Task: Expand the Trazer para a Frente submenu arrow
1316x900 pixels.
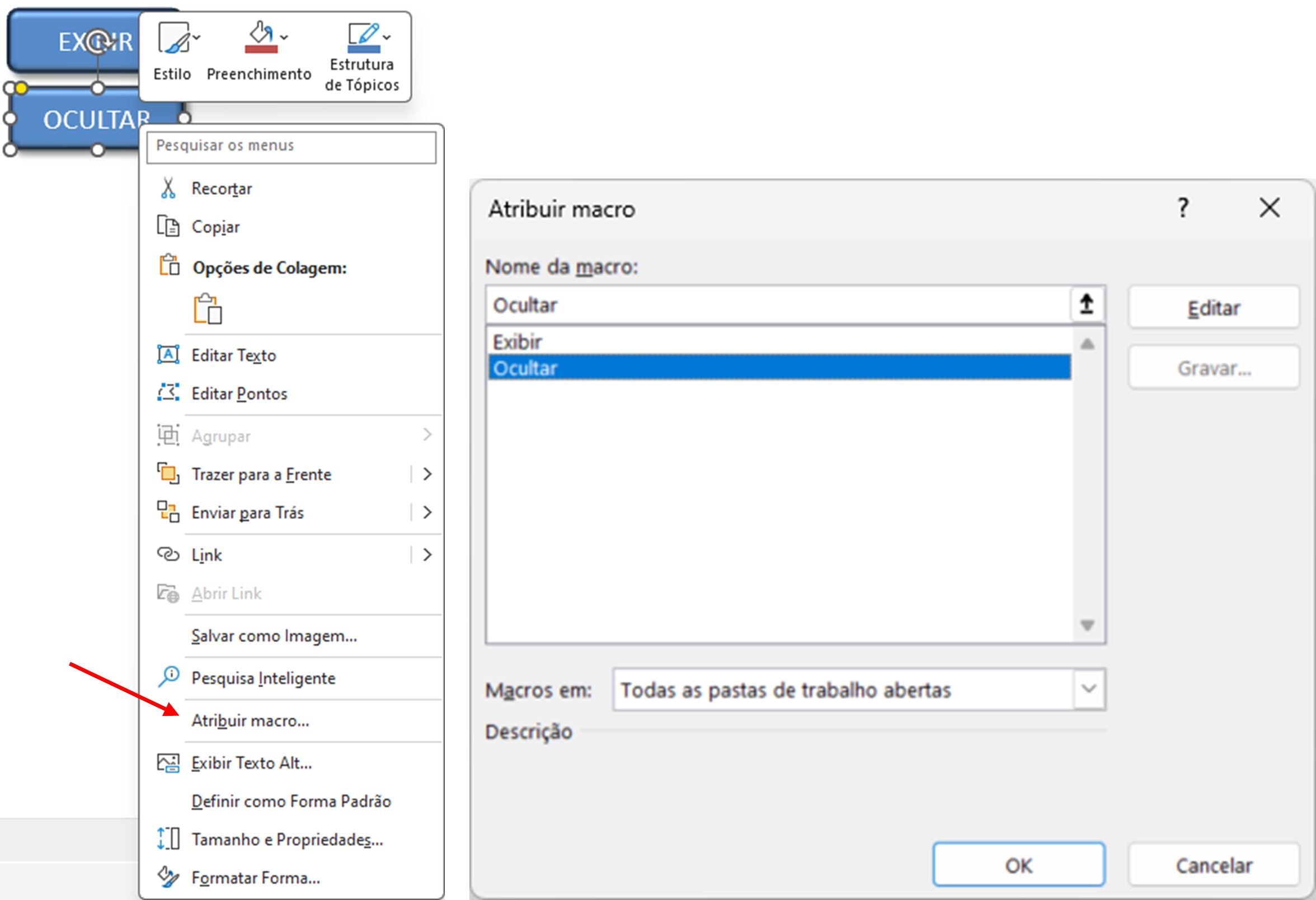Action: tap(427, 474)
